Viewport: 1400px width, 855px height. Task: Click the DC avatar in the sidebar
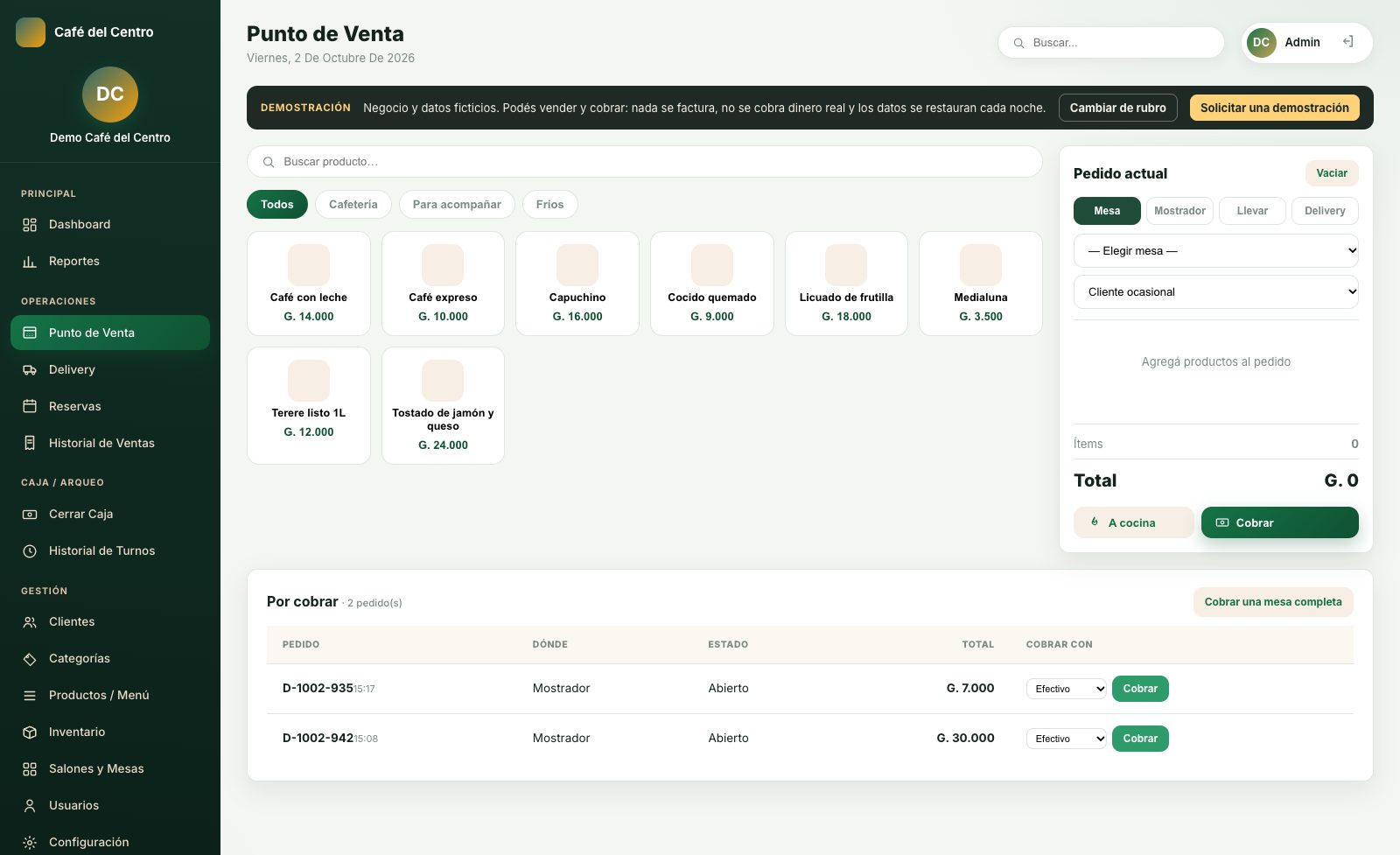point(110,95)
